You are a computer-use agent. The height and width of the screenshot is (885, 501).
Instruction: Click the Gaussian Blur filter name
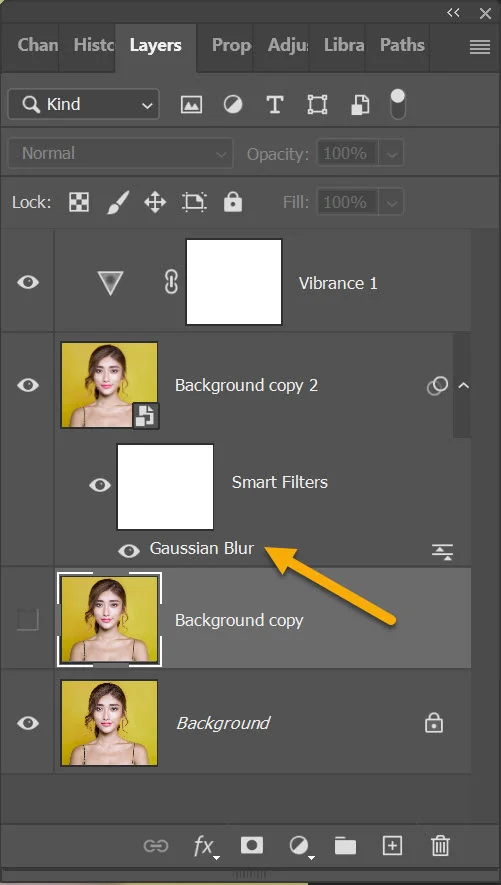coord(202,548)
